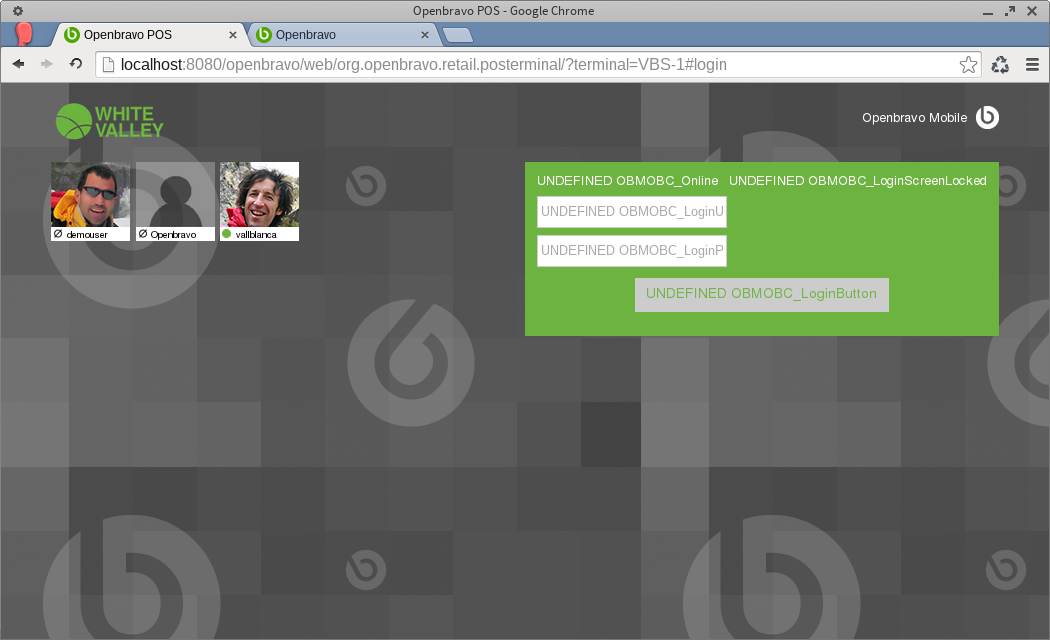Click the browser forward arrow
The height and width of the screenshot is (640, 1050).
46,64
